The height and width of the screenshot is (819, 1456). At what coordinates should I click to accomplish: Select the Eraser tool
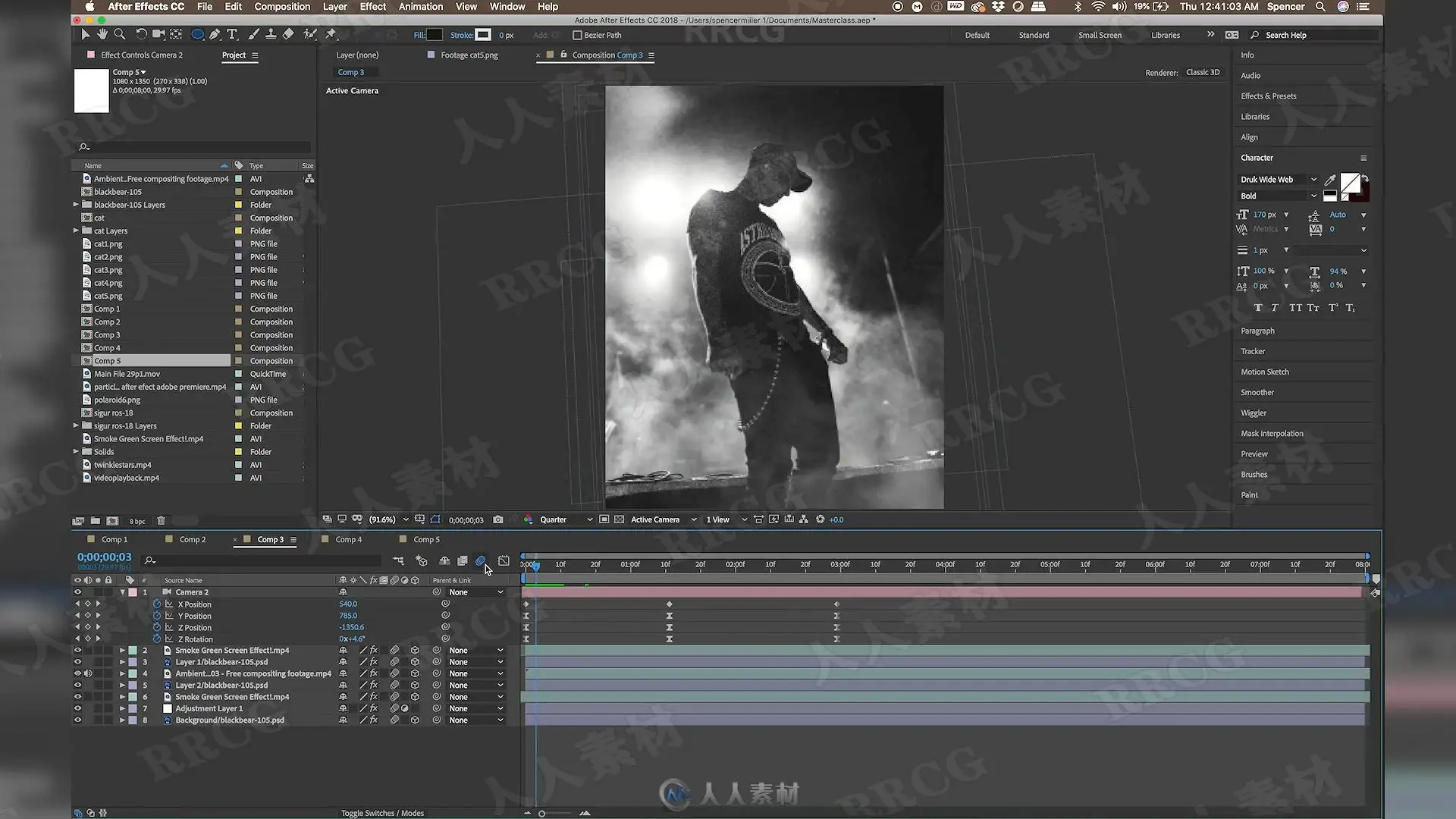[288, 34]
